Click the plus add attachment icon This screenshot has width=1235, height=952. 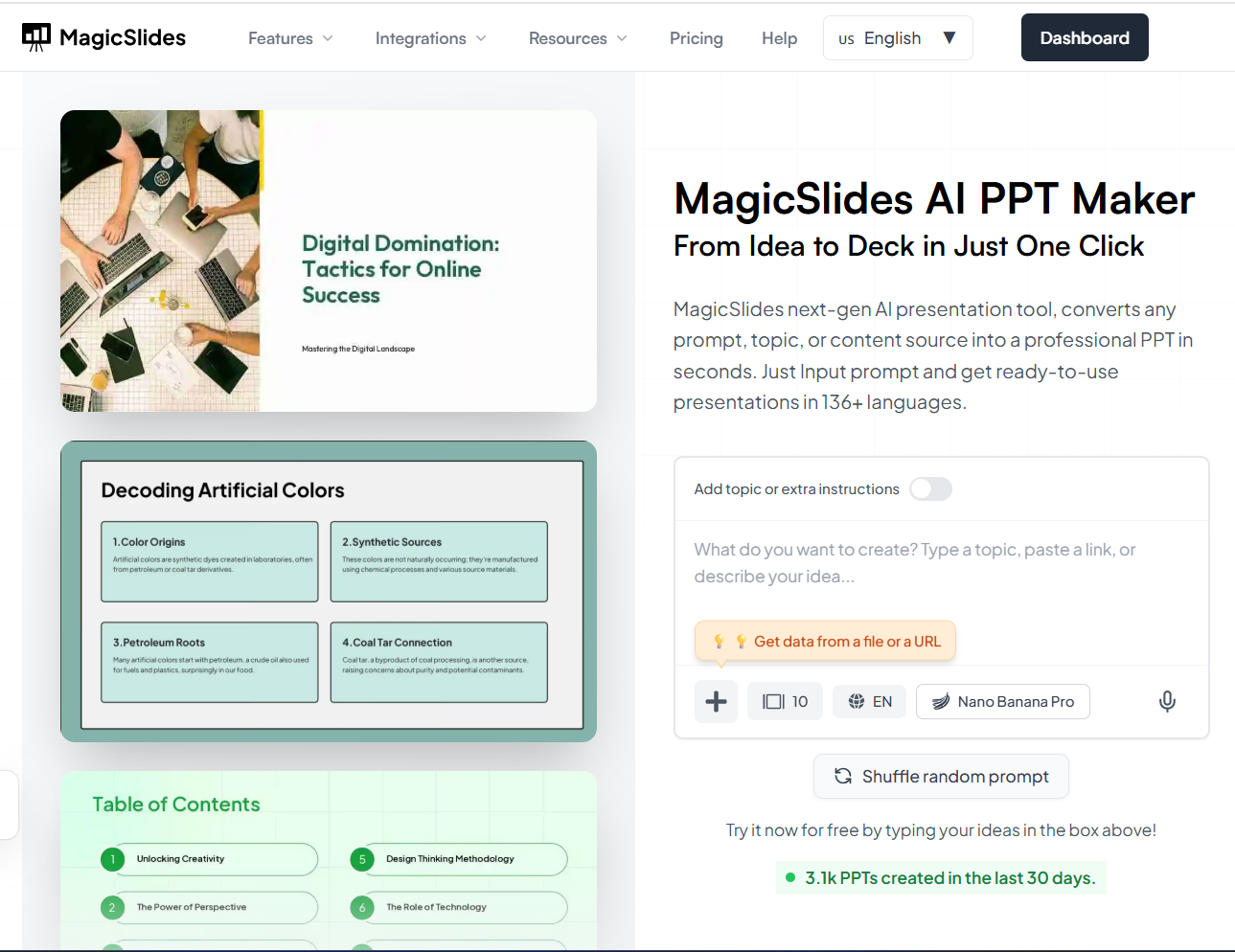(x=716, y=702)
